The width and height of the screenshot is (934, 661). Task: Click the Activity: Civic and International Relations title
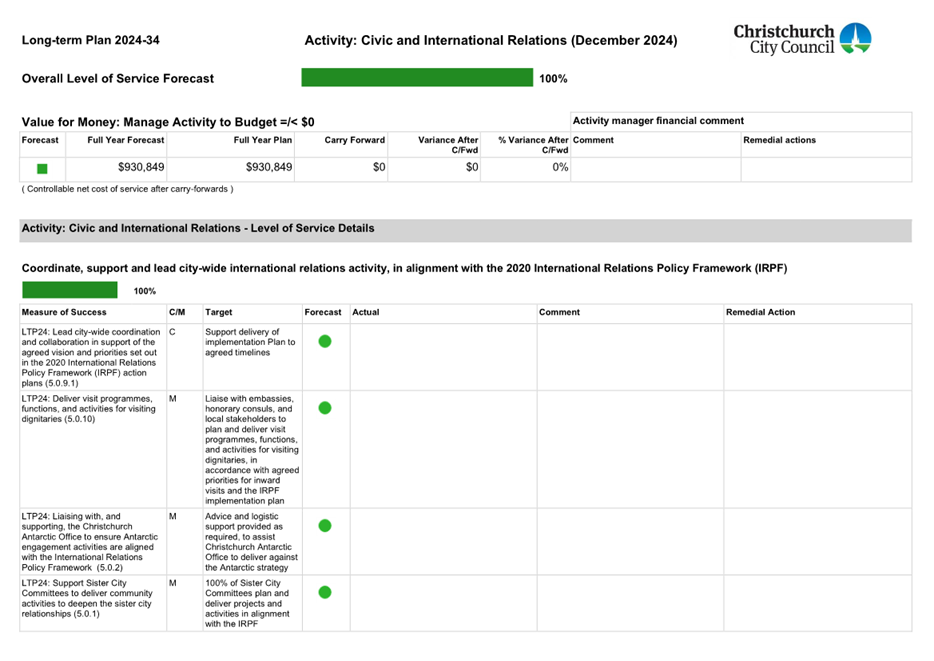(490, 41)
